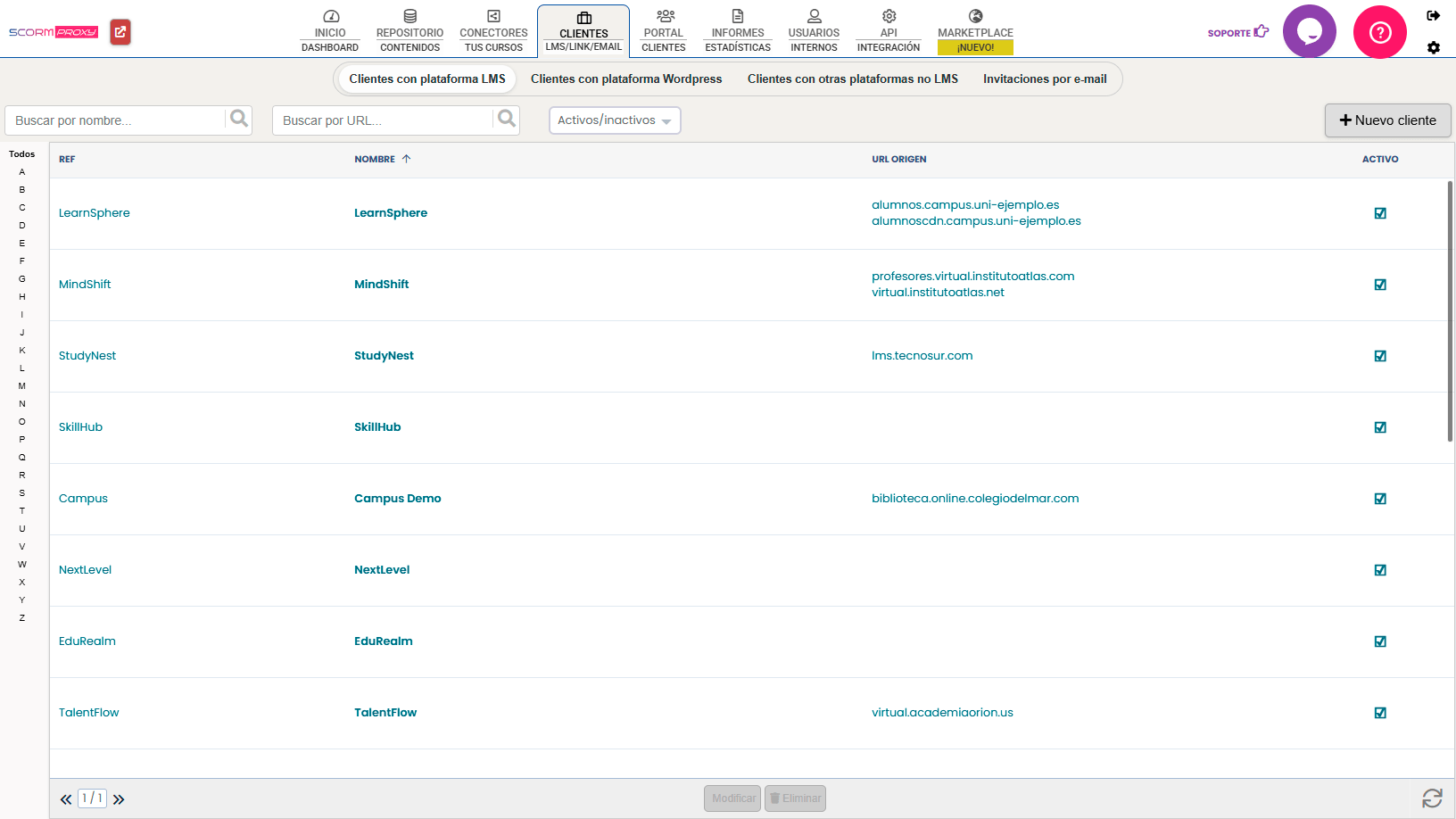Open API Integración settings
Viewport: 1456px width, 819px height.
(x=889, y=31)
